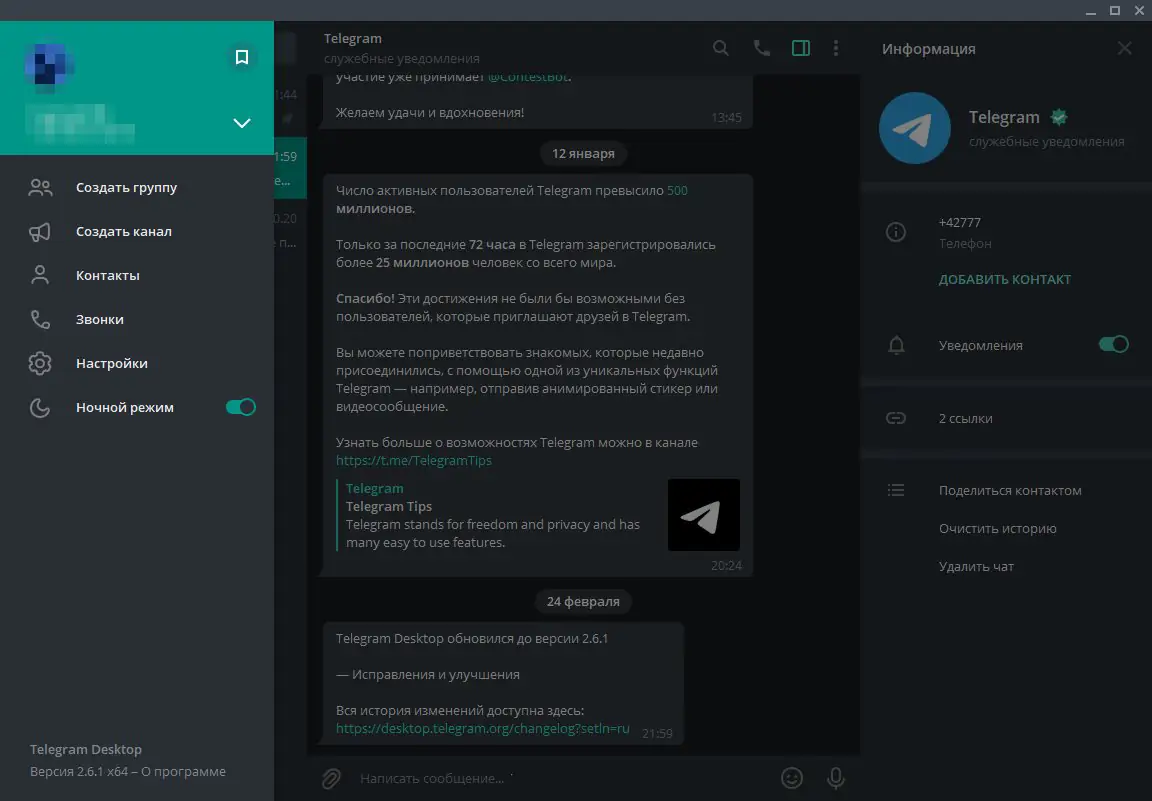Open Saved Messages bookmark icon

pyautogui.click(x=242, y=57)
